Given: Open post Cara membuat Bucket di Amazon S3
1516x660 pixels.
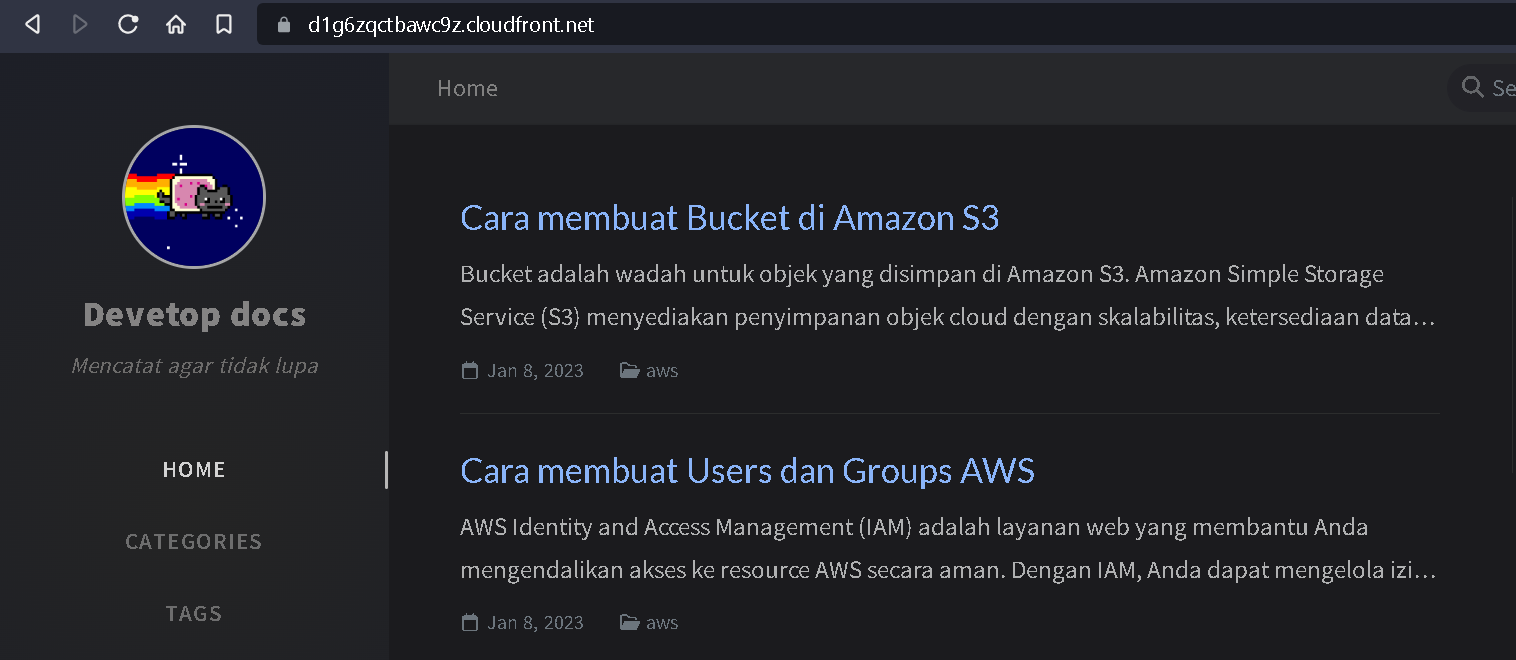Looking at the screenshot, I should click(729, 218).
